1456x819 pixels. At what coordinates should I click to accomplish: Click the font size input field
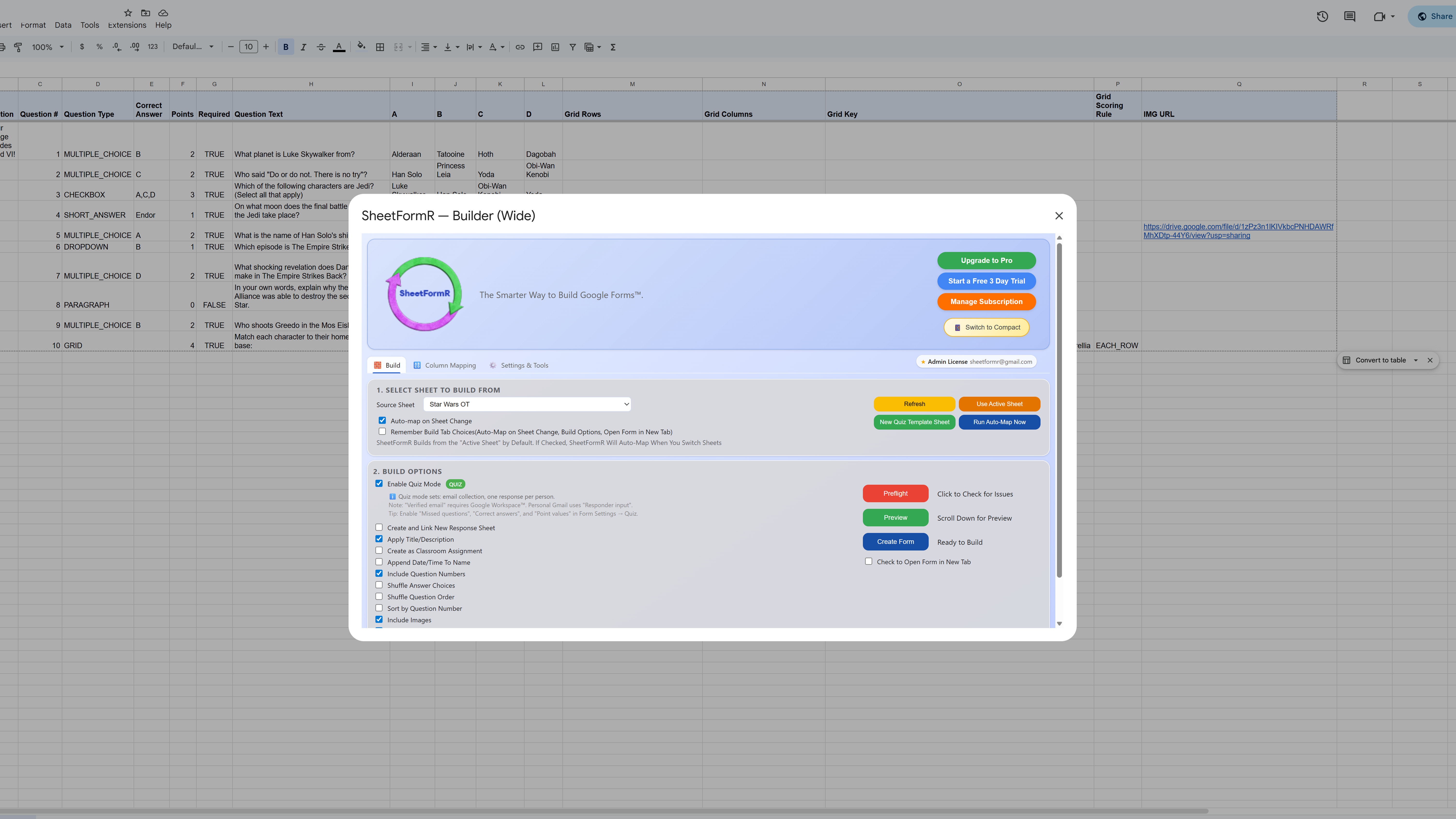pos(248,47)
